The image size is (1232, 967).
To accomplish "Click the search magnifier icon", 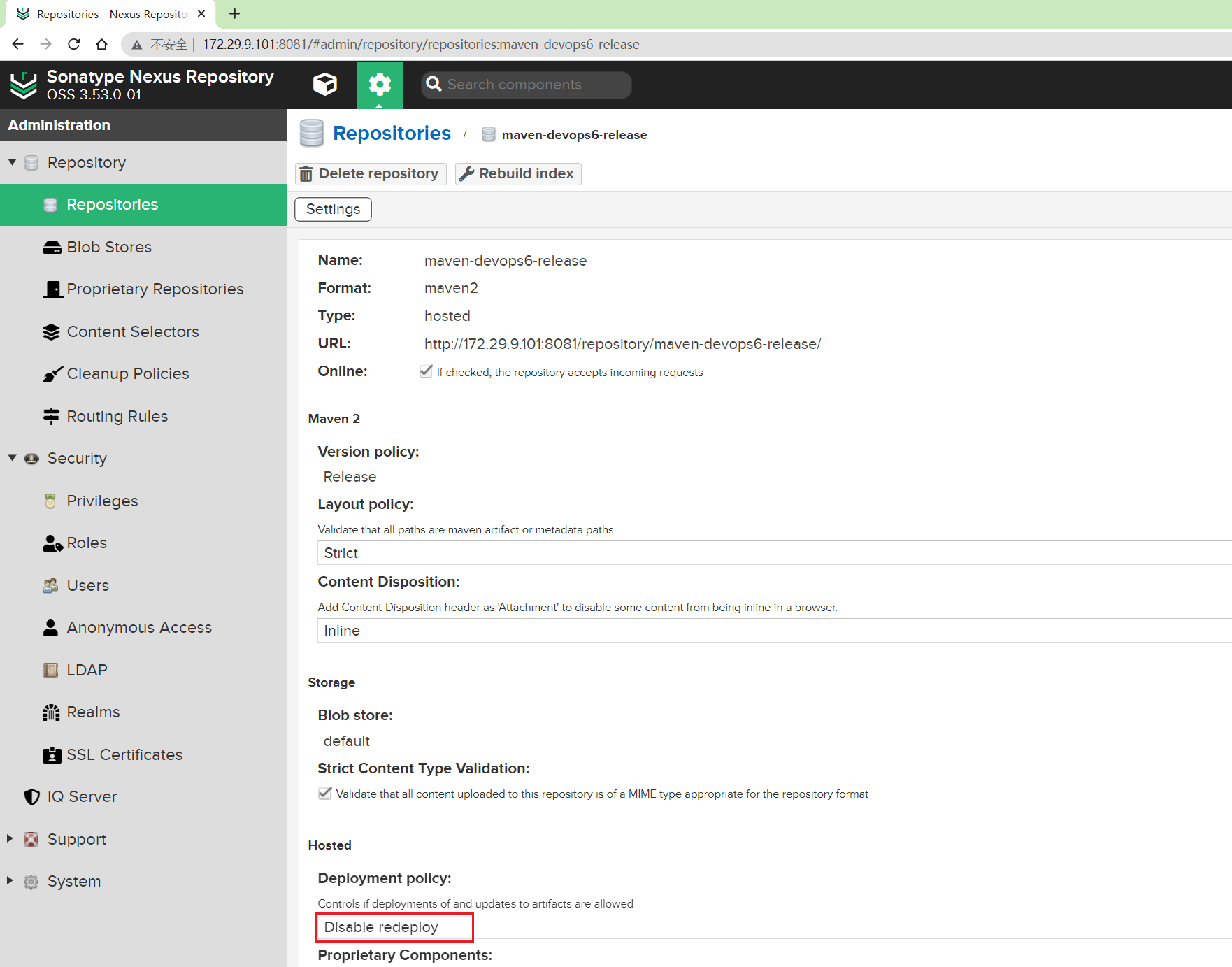I will click(x=434, y=85).
